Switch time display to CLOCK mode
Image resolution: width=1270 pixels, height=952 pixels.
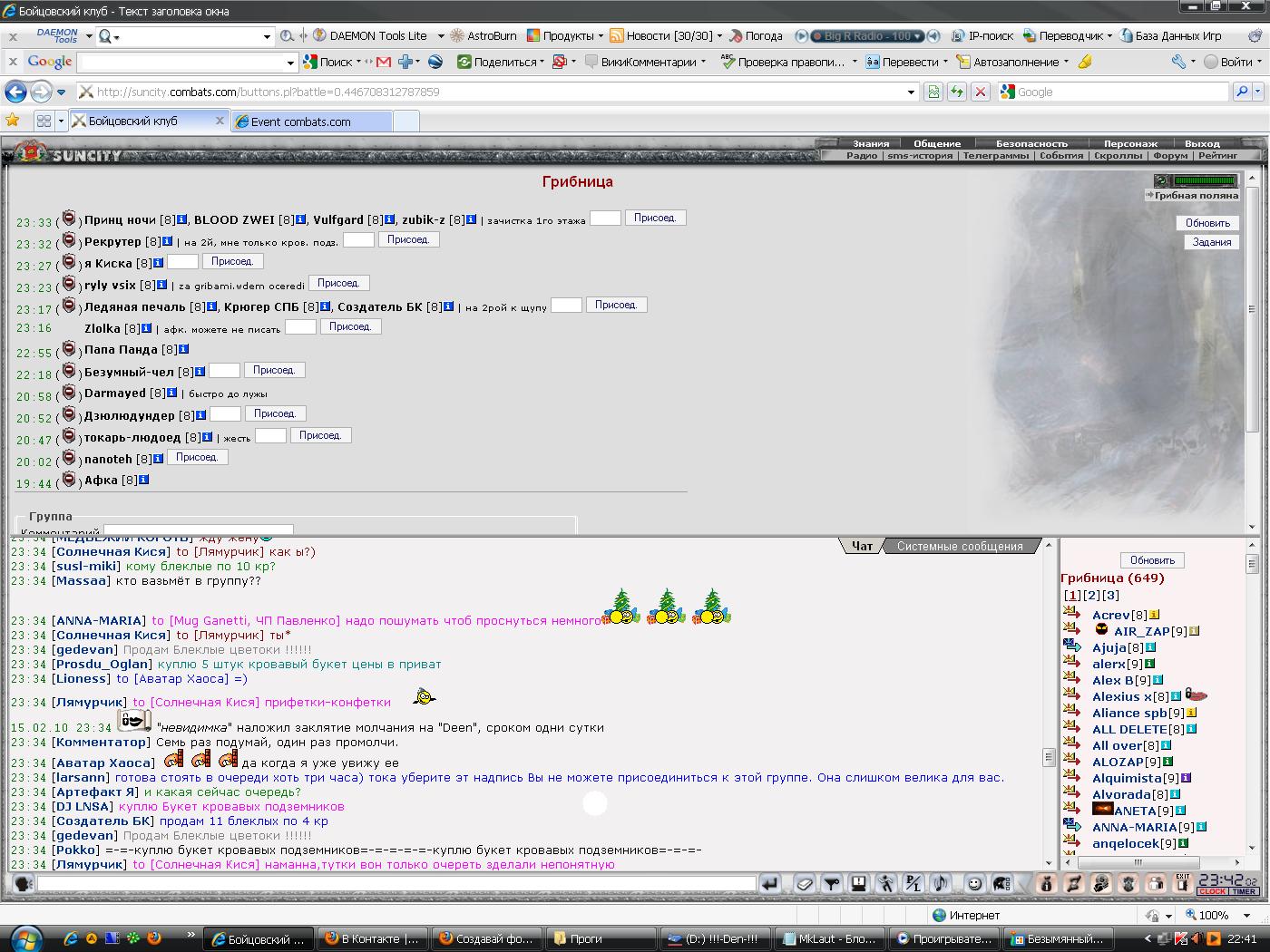pos(1212,891)
